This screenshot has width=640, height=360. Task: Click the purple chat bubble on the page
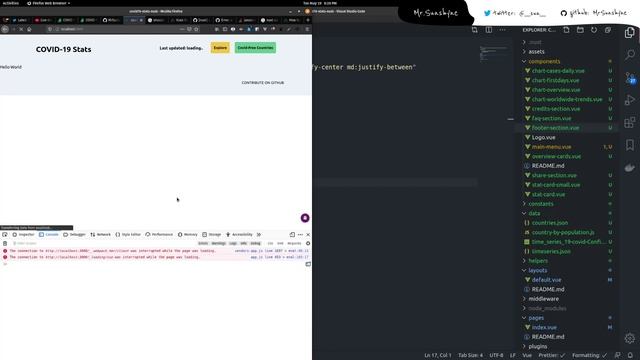[305, 218]
